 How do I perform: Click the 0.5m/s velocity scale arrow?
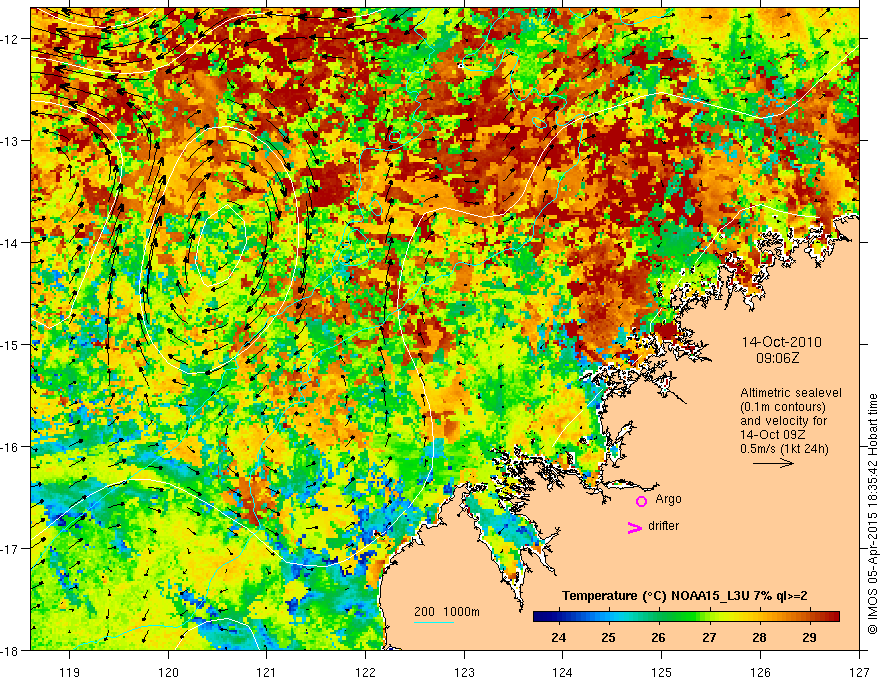point(773,463)
